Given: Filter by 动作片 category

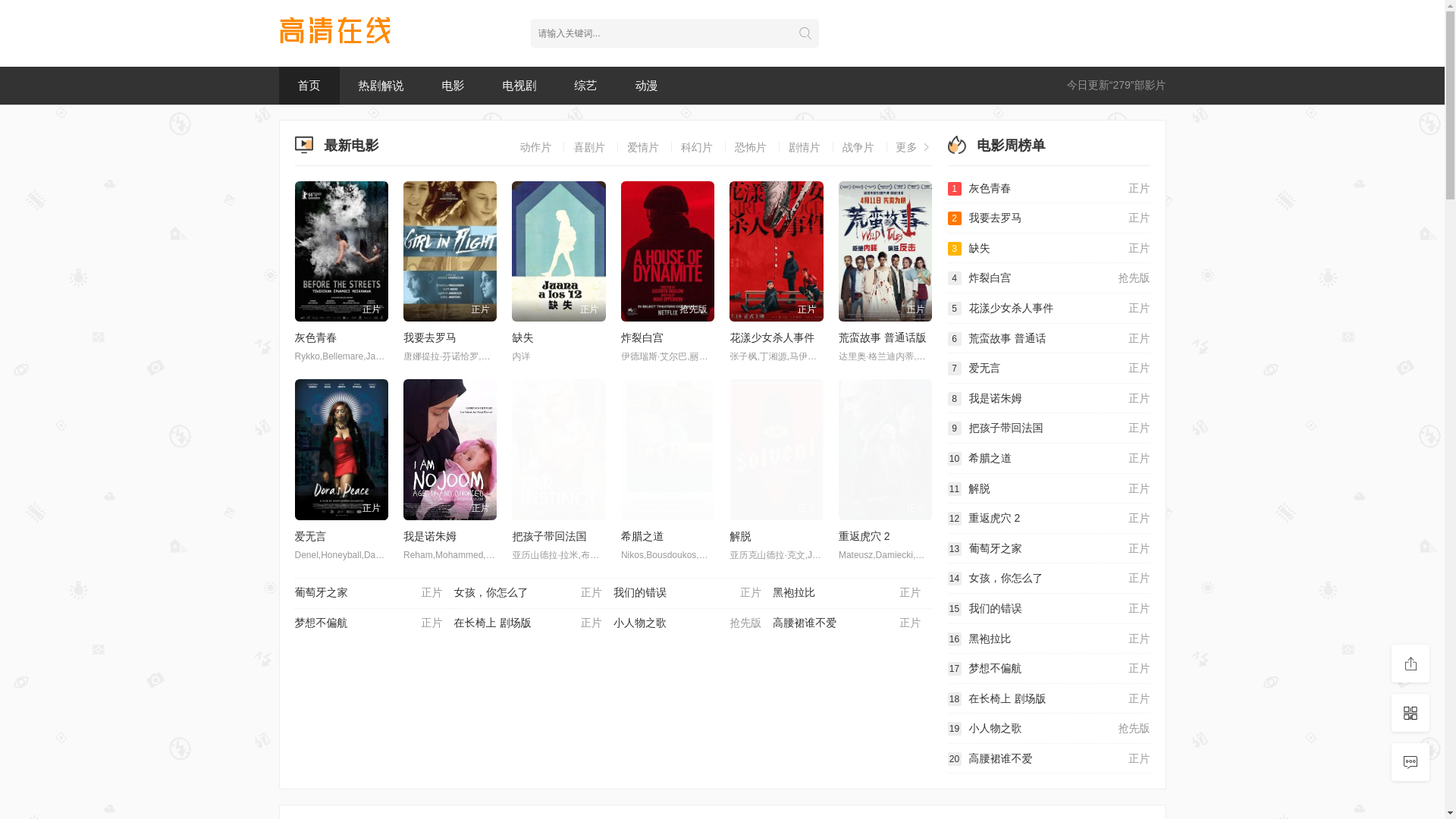Looking at the screenshot, I should (535, 147).
